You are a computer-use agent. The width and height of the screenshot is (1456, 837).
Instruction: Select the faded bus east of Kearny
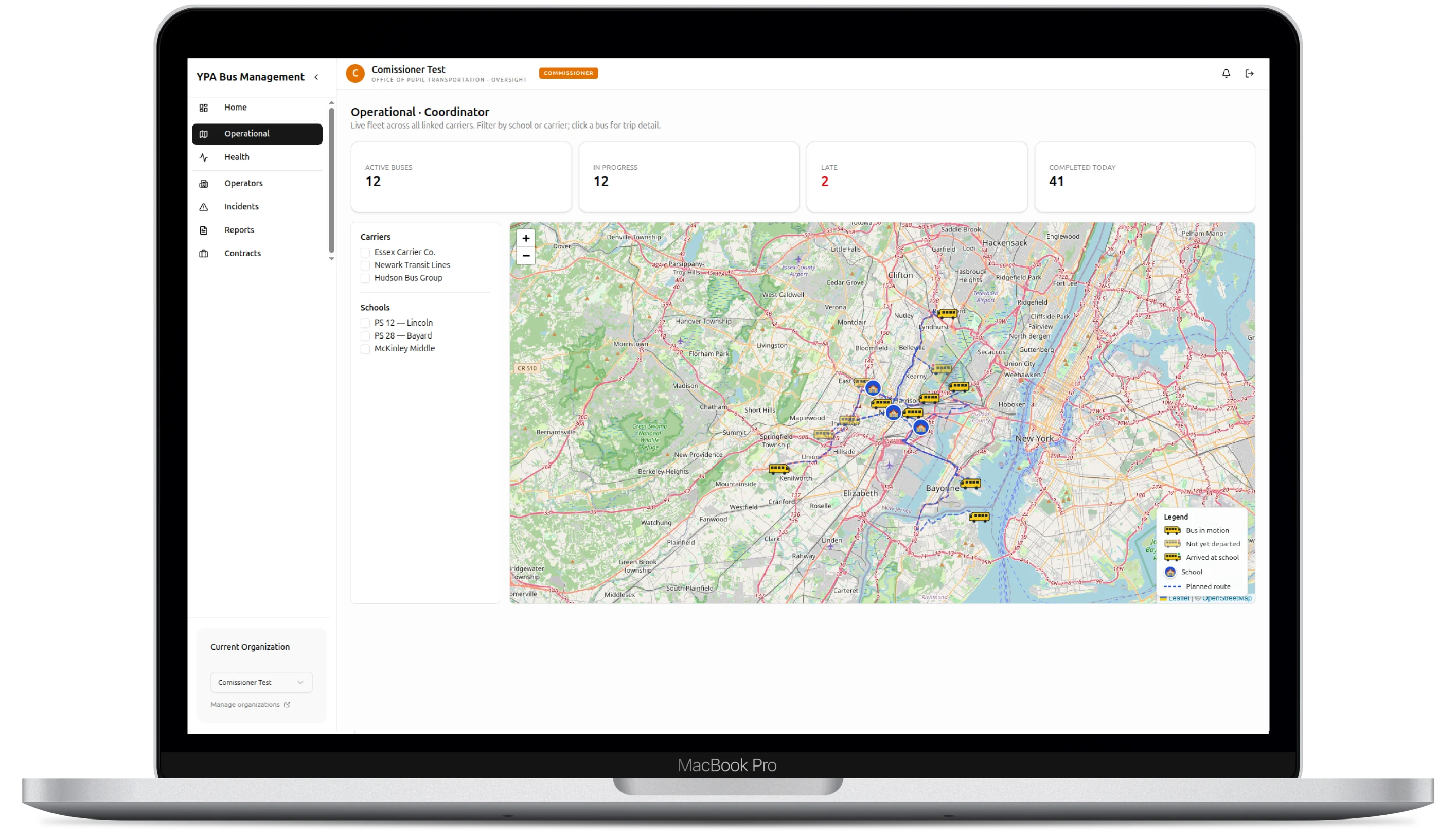[942, 369]
